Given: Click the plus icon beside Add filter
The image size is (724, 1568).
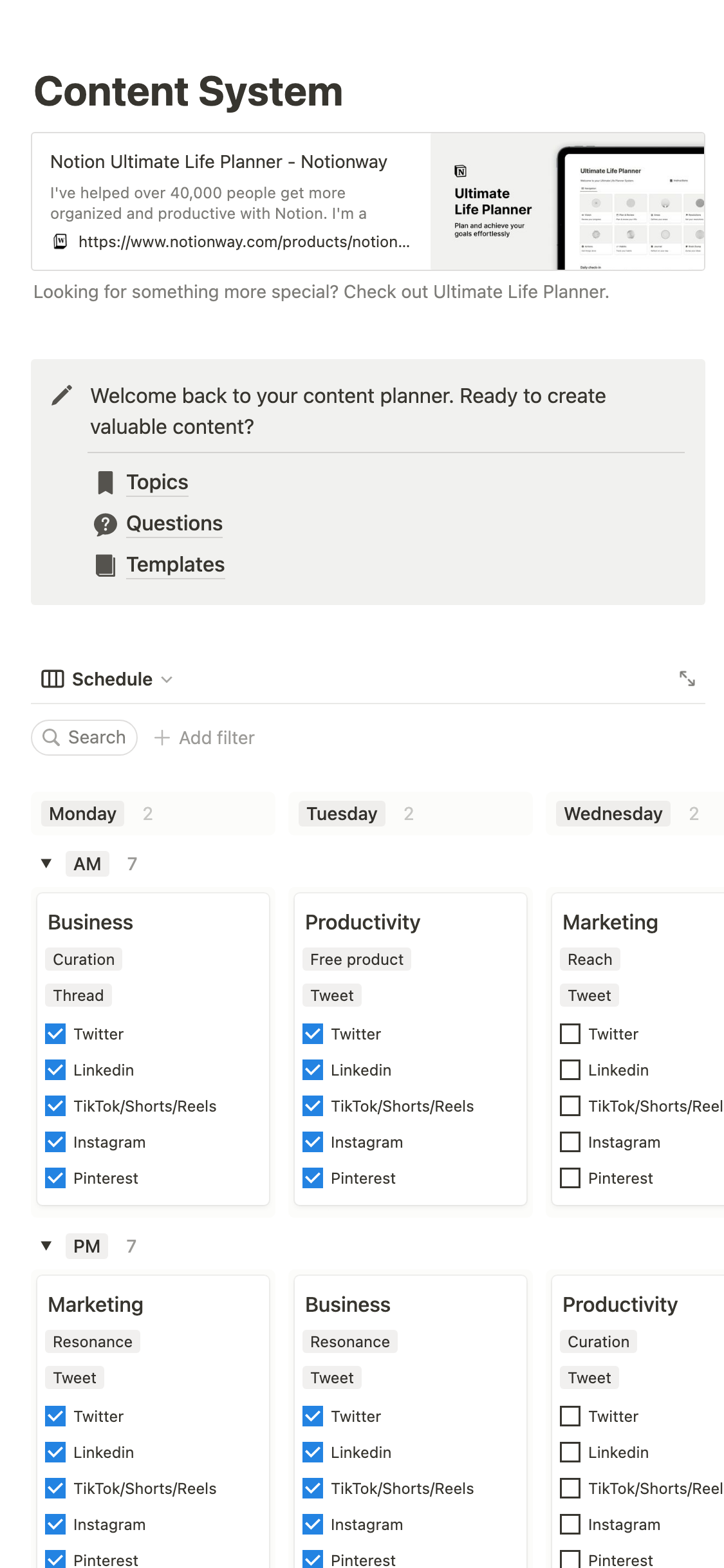Looking at the screenshot, I should coord(162,738).
